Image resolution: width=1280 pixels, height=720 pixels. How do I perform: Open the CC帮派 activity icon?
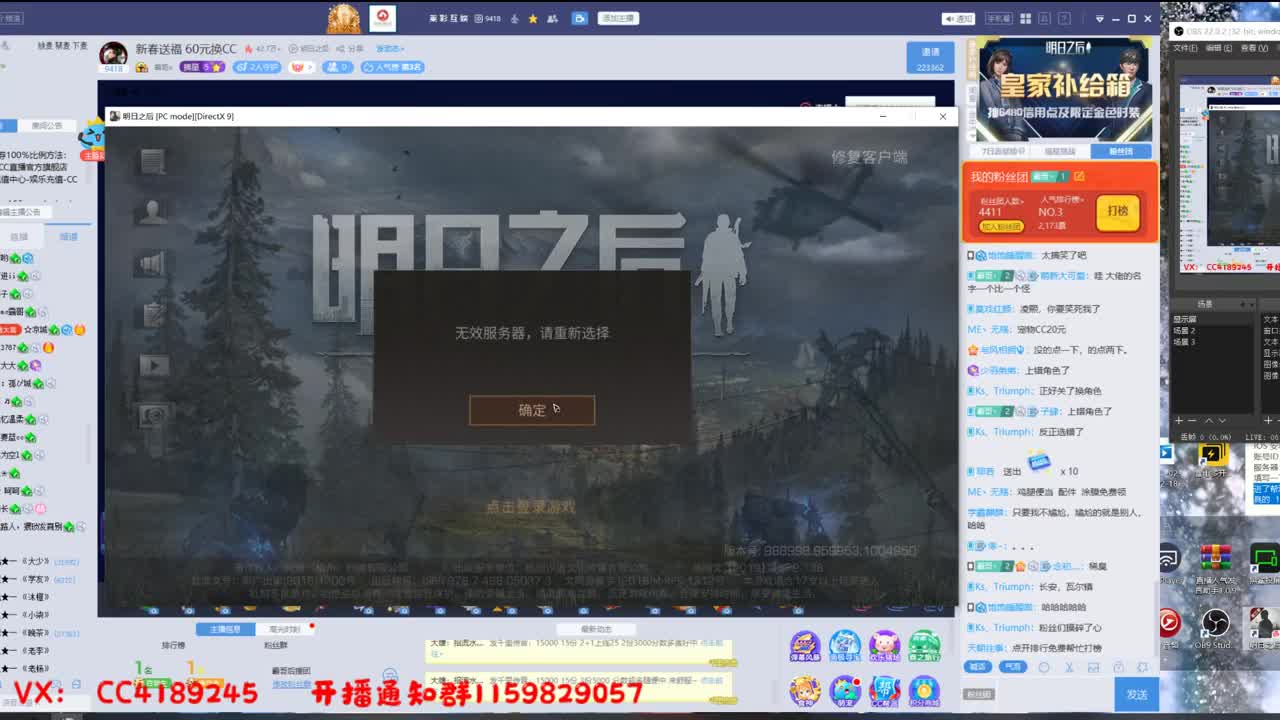tap(884, 690)
